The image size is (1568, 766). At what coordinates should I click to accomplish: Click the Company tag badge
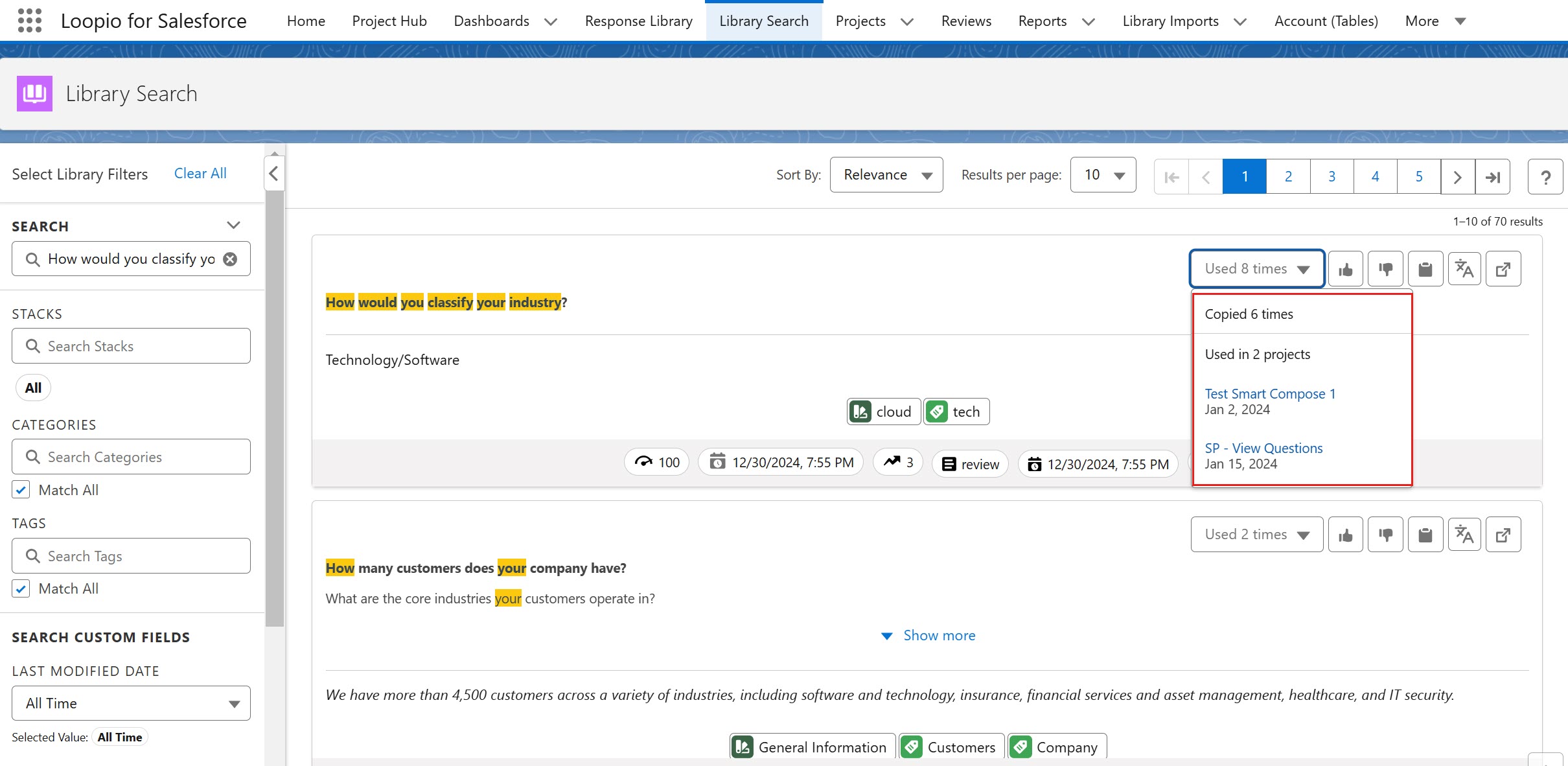1057,747
